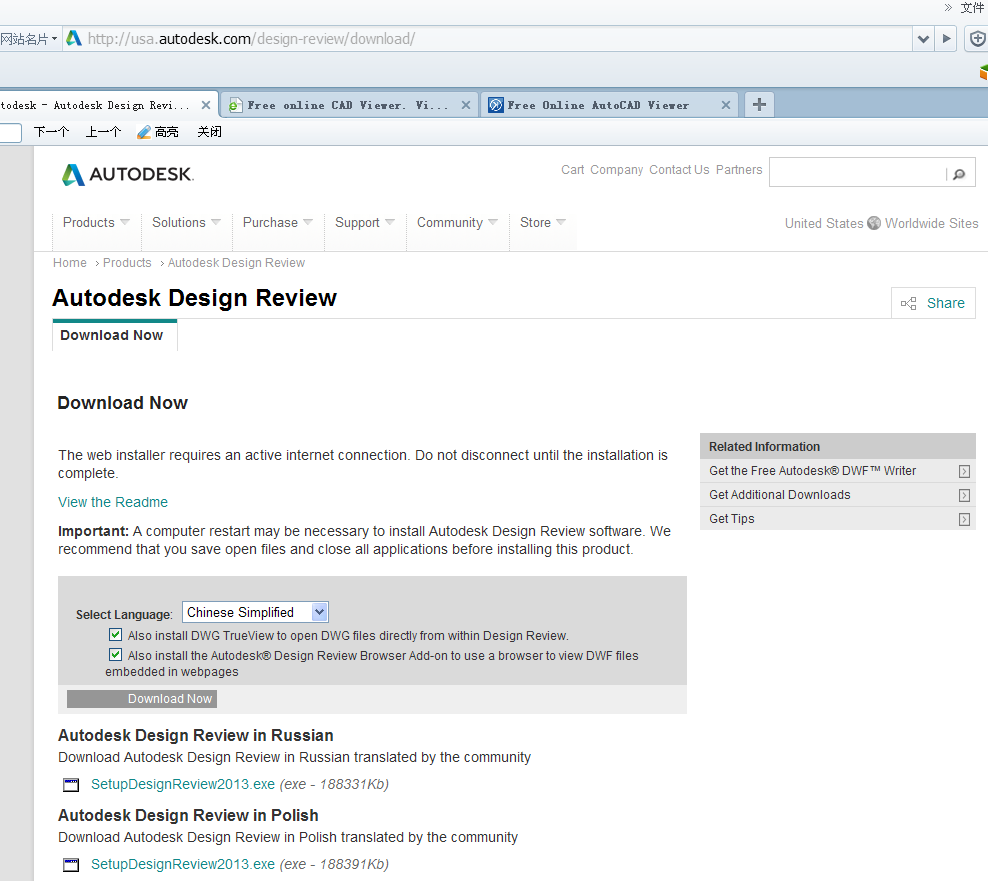Click the go arrow button right of the address bar
This screenshot has height=881, width=988.
(x=946, y=38)
